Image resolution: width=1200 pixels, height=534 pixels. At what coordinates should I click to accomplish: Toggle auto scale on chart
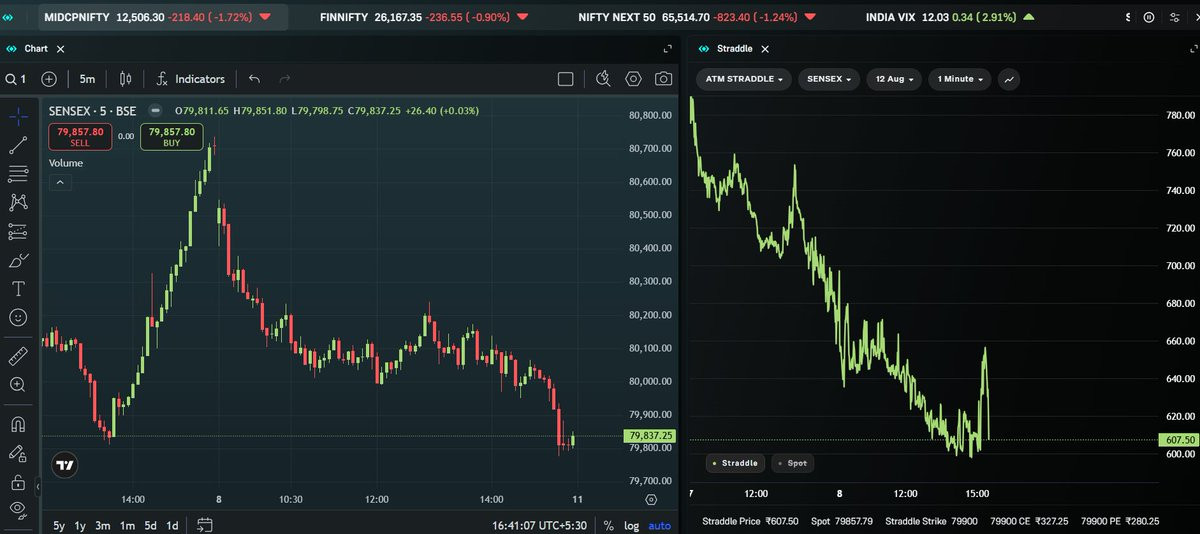[x=660, y=525]
